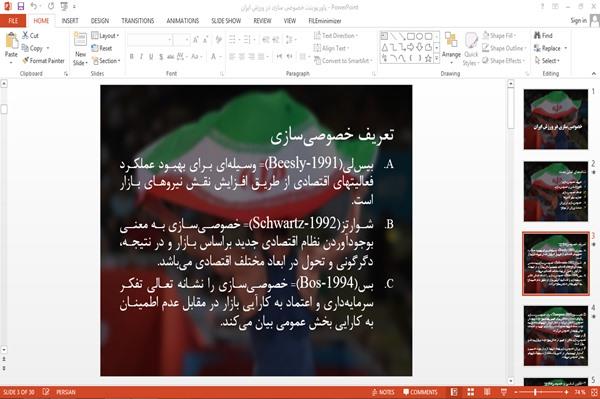Open Align Text dropdown
The image size is (600, 399).
click(x=331, y=48)
